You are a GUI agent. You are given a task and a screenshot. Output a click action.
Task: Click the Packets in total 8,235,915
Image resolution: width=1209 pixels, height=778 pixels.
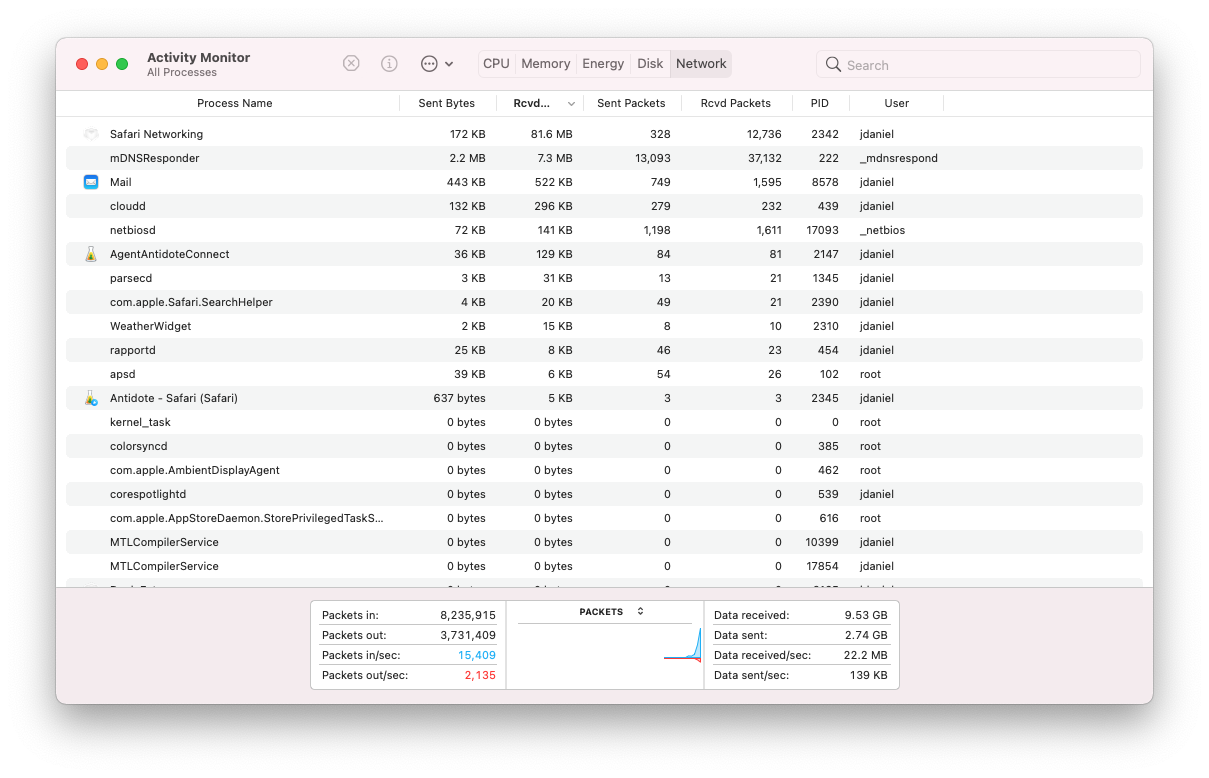[468, 615]
